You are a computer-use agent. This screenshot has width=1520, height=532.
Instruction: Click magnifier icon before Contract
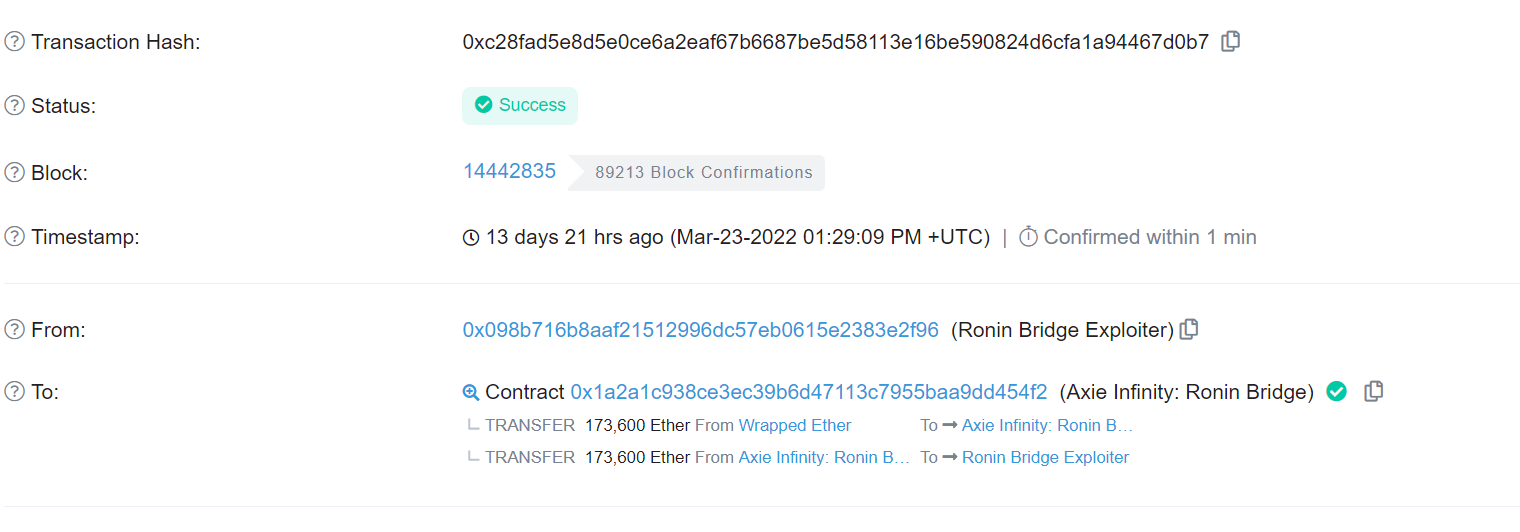(x=471, y=392)
